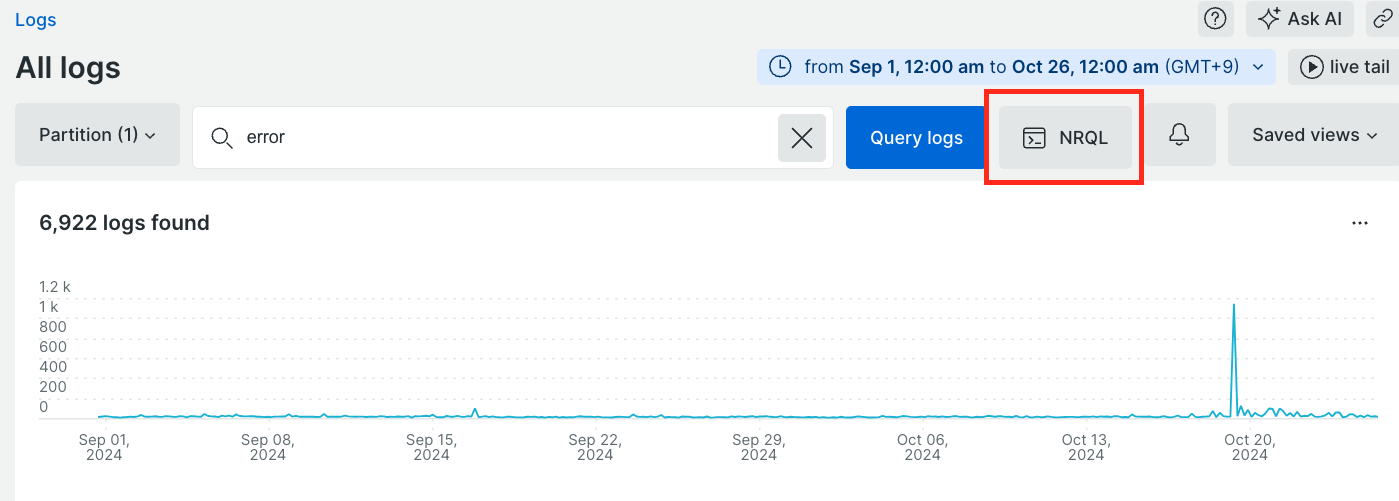Open the chart three-dot menu
The width and height of the screenshot is (1399, 501).
tap(1359, 223)
